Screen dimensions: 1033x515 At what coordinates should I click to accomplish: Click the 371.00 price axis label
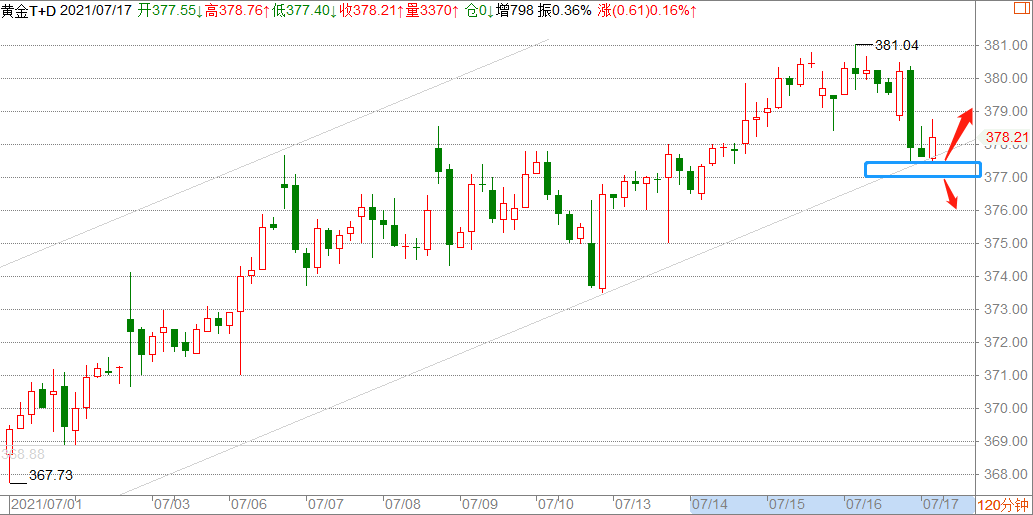[x=1003, y=375]
